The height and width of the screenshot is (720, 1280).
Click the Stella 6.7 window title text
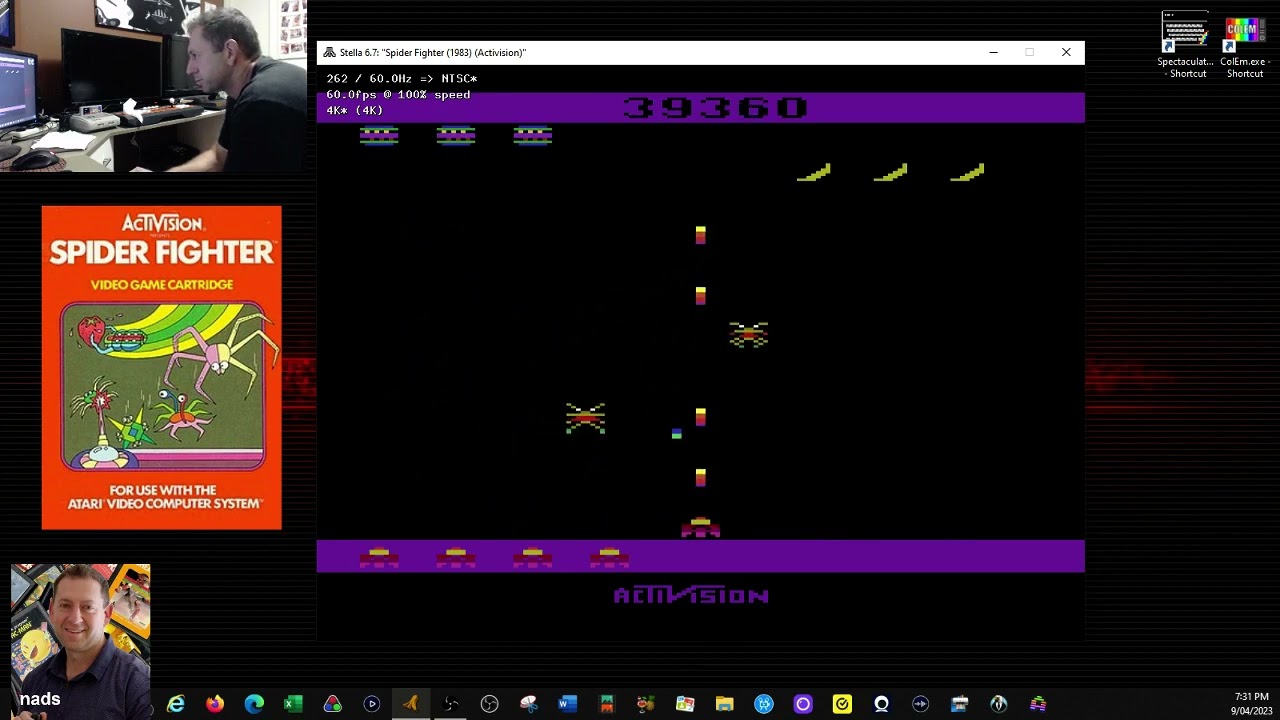(433, 52)
